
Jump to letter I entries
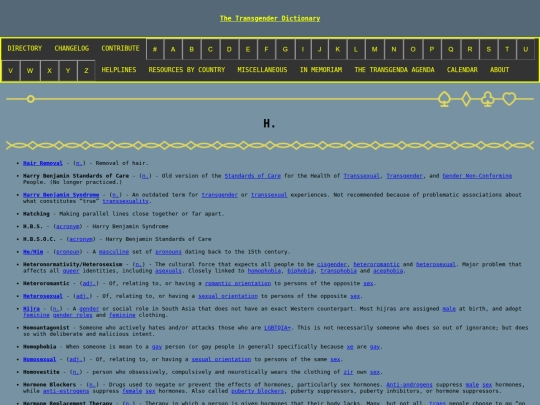click(303, 49)
